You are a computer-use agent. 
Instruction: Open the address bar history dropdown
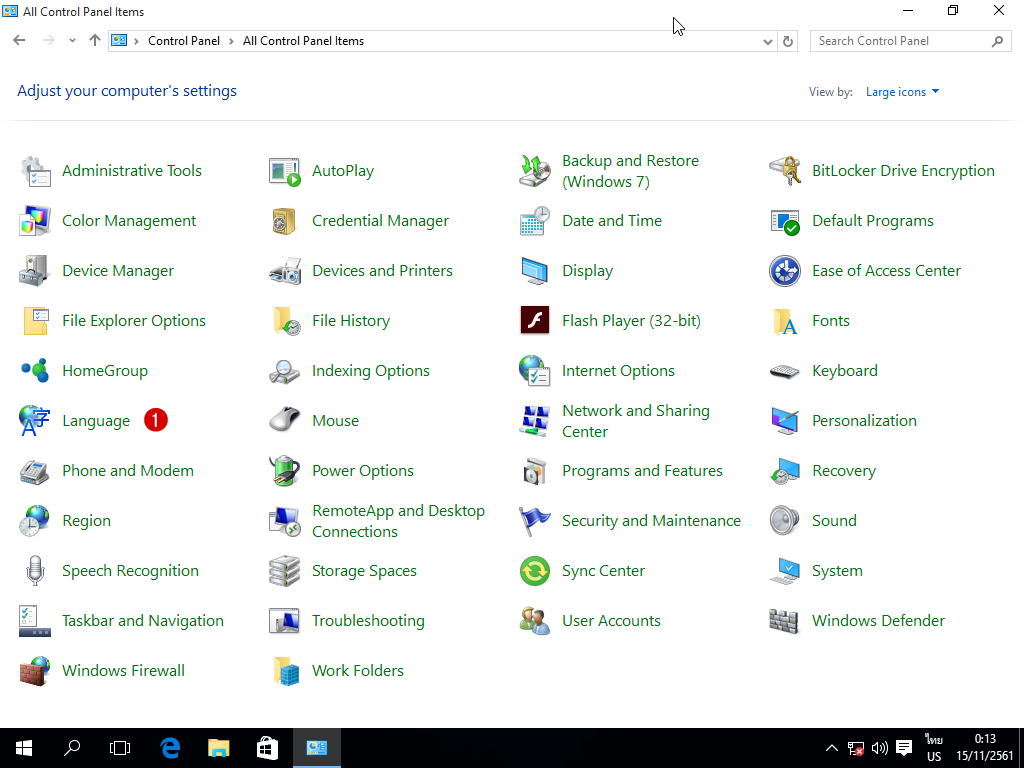[767, 41]
